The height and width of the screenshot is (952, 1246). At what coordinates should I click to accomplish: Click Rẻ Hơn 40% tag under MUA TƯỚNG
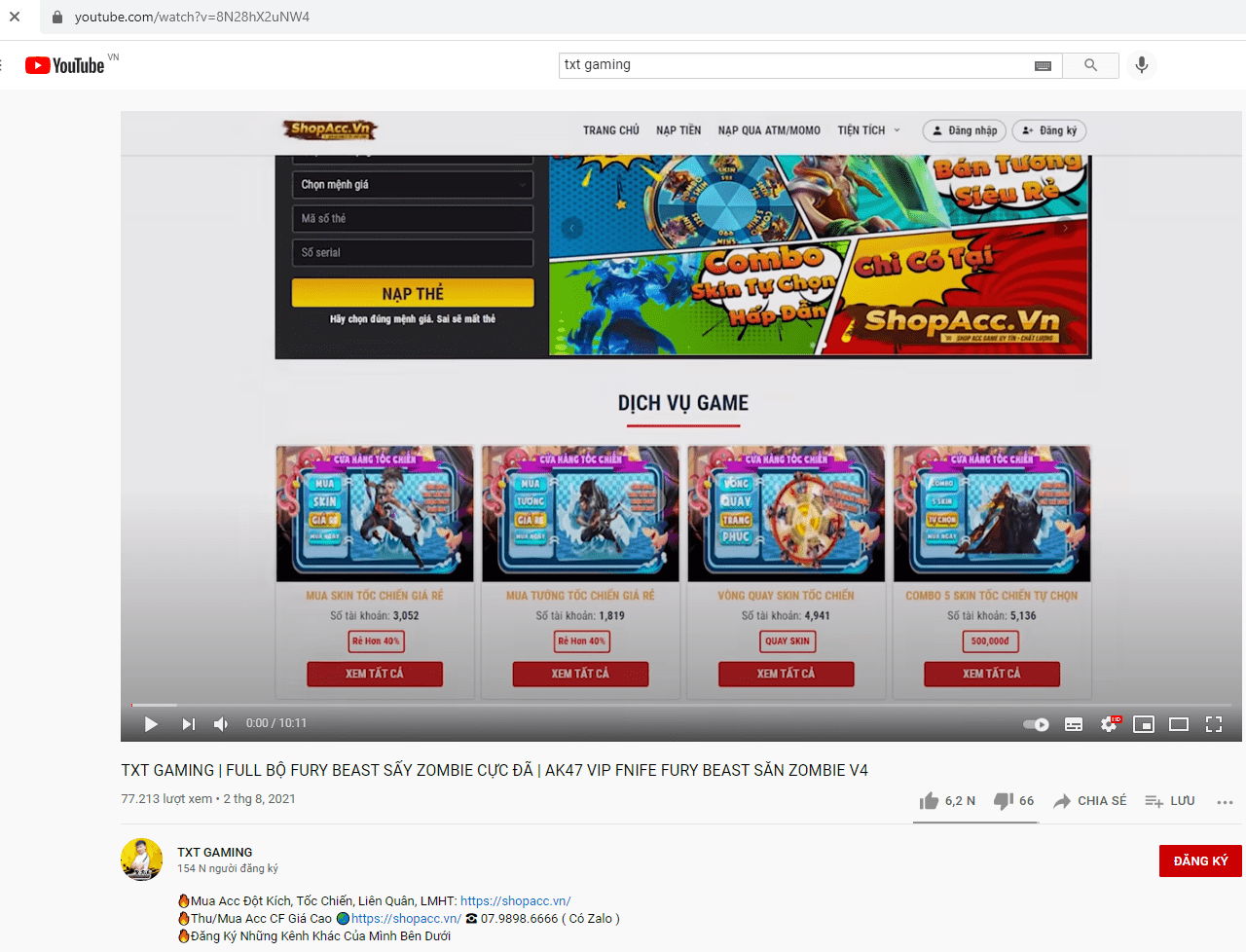point(582,641)
